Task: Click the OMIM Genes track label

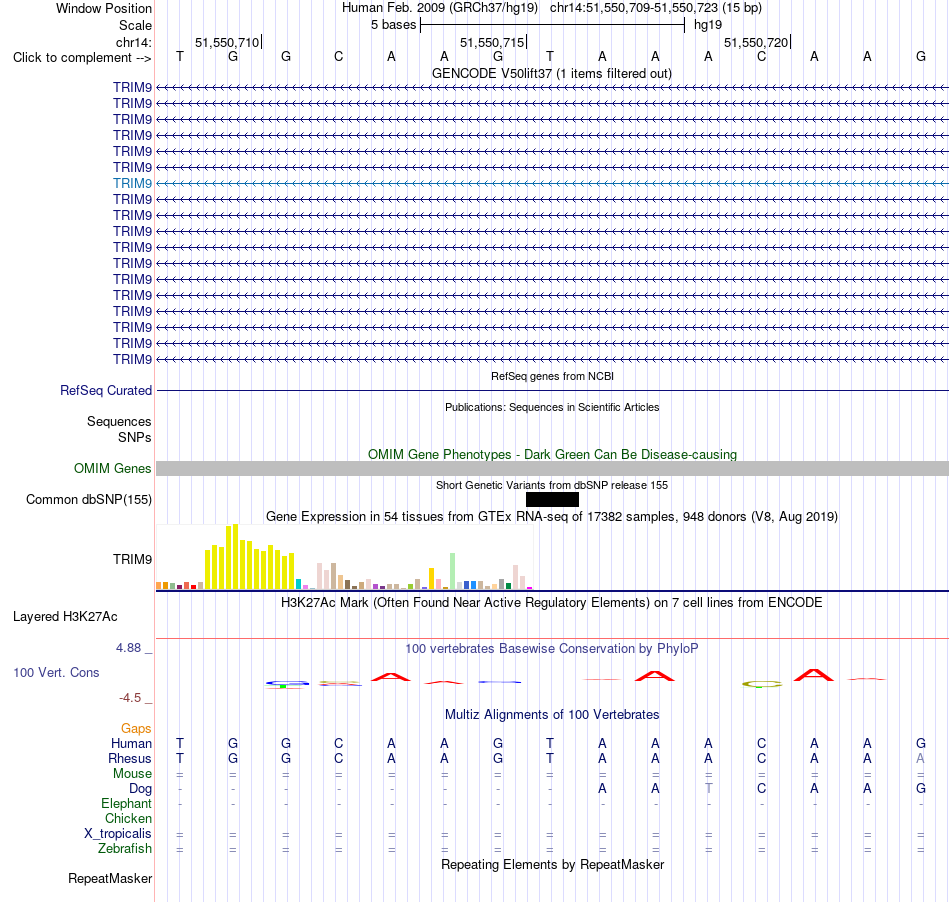Action: [112, 468]
